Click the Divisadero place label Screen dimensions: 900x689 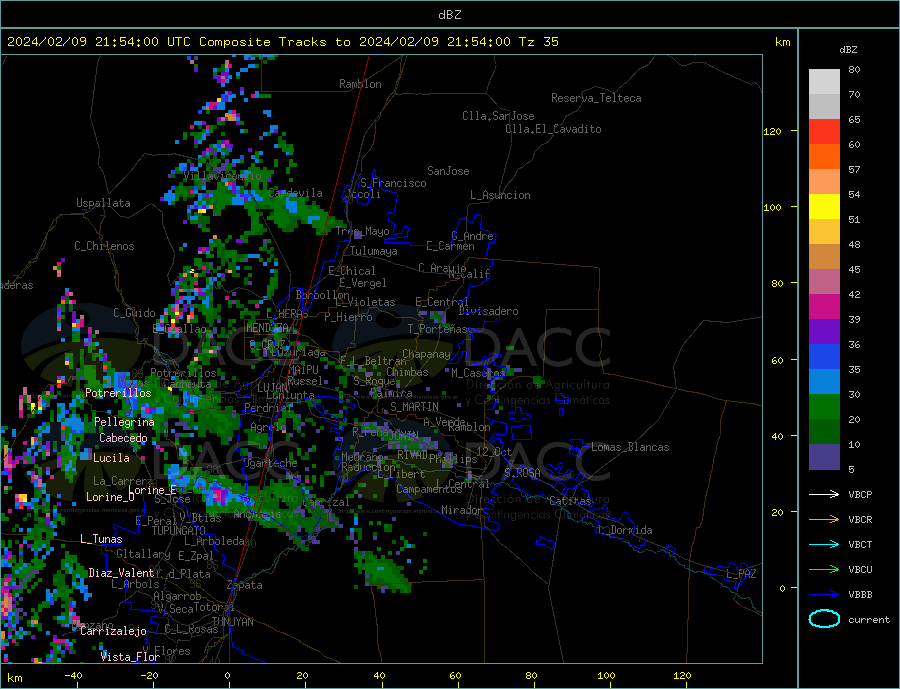pos(488,311)
